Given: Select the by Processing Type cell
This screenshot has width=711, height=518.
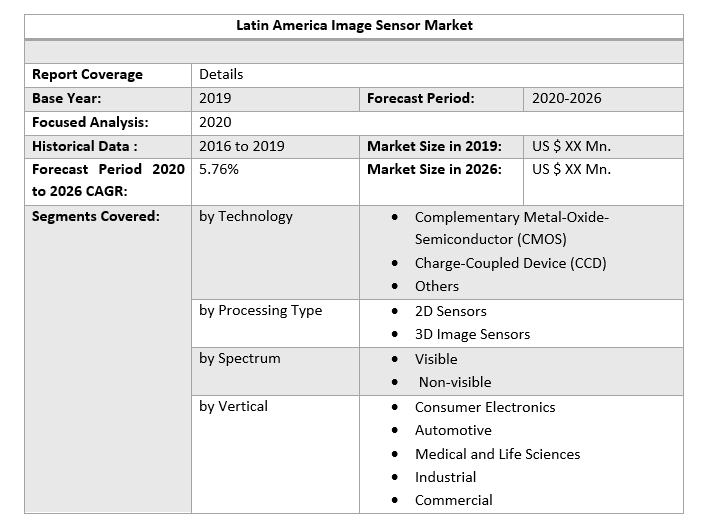Looking at the screenshot, I should pyautogui.click(x=261, y=310).
